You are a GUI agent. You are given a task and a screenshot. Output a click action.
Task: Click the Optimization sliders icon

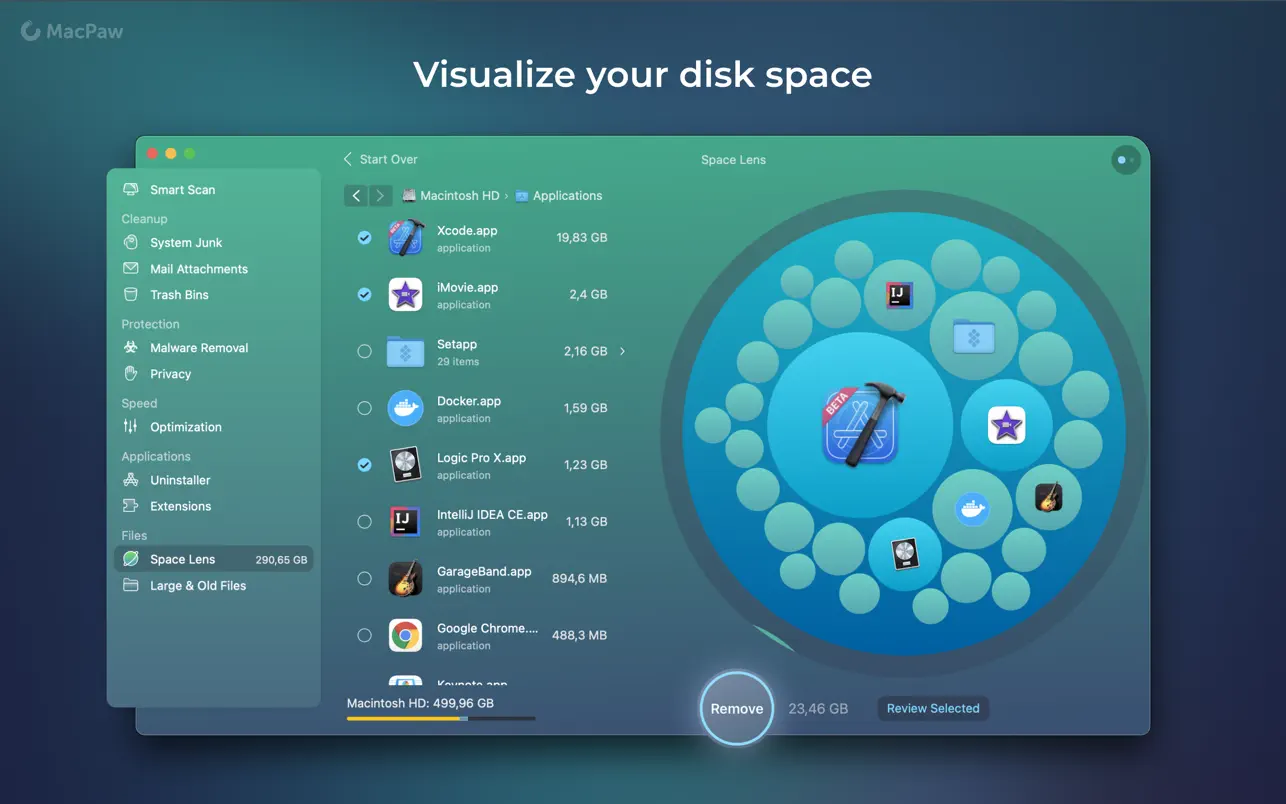pos(130,427)
